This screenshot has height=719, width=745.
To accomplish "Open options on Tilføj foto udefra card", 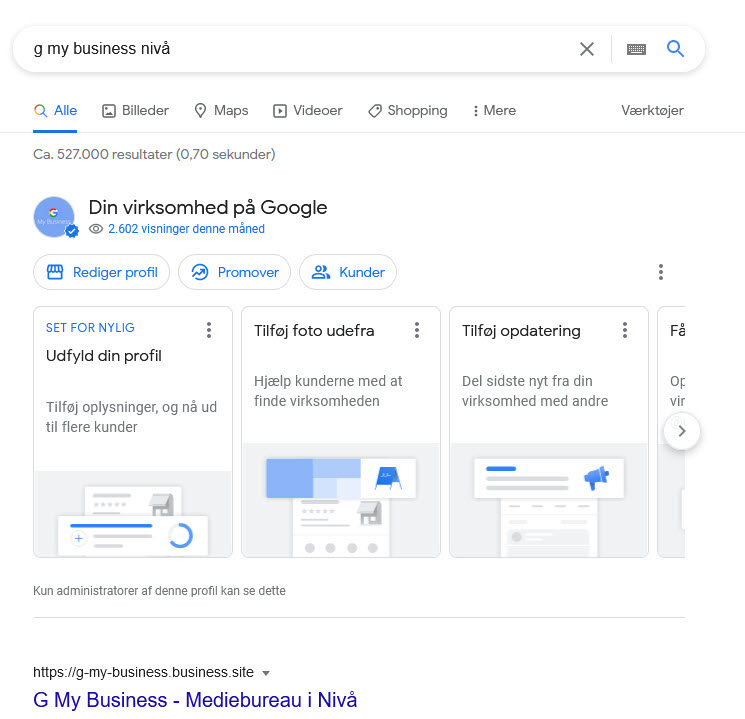I will tap(417, 330).
